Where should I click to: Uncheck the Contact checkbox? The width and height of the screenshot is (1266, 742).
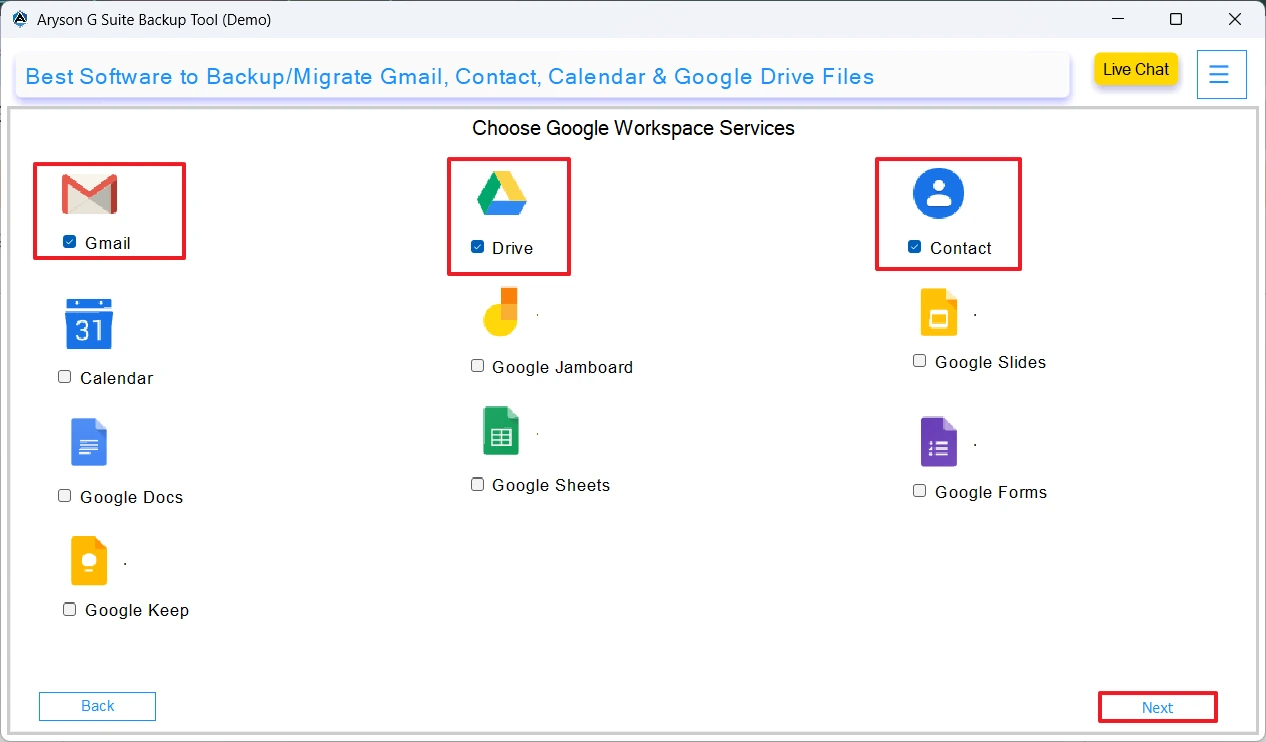(914, 247)
